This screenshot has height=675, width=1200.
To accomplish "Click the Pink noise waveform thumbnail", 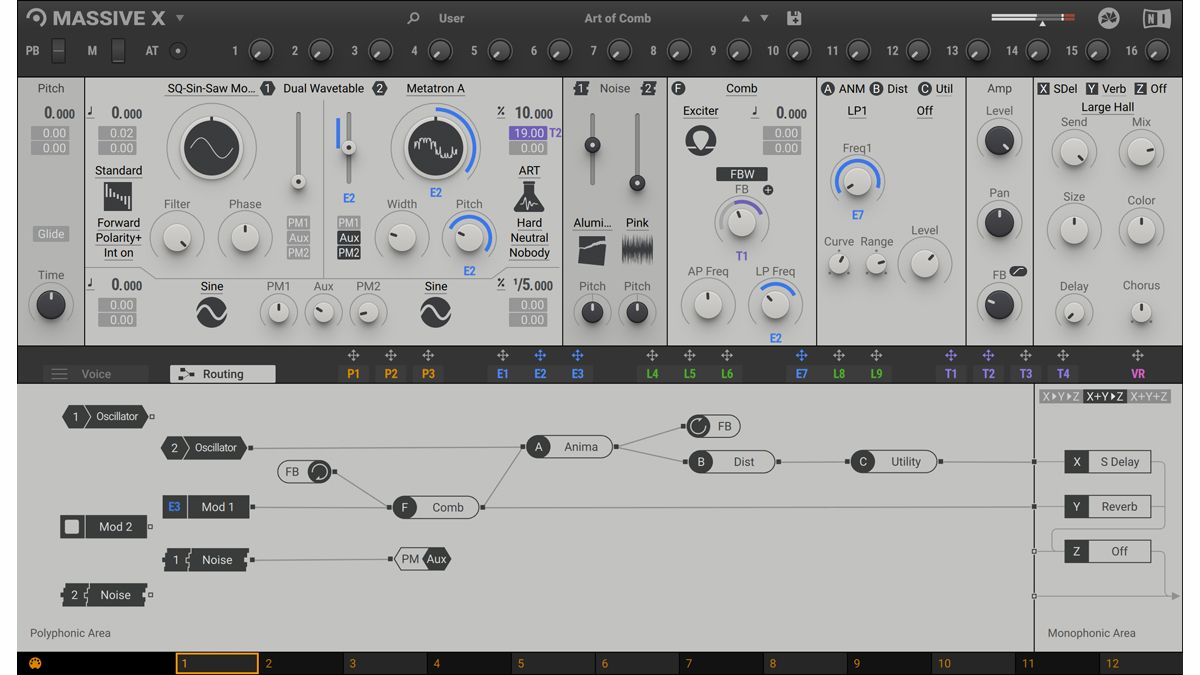I will click(637, 249).
